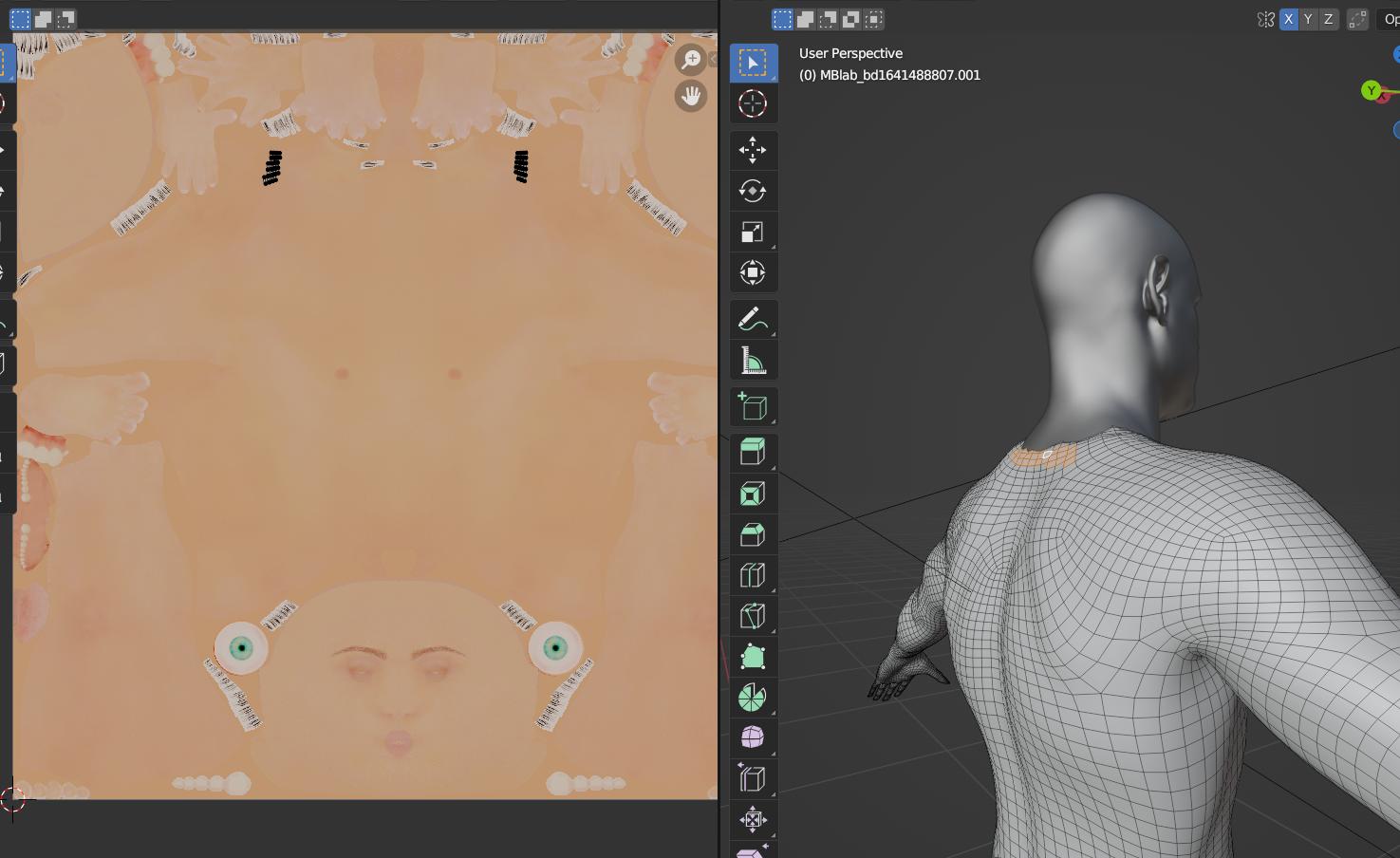Select the Knife tool

pyautogui.click(x=753, y=616)
